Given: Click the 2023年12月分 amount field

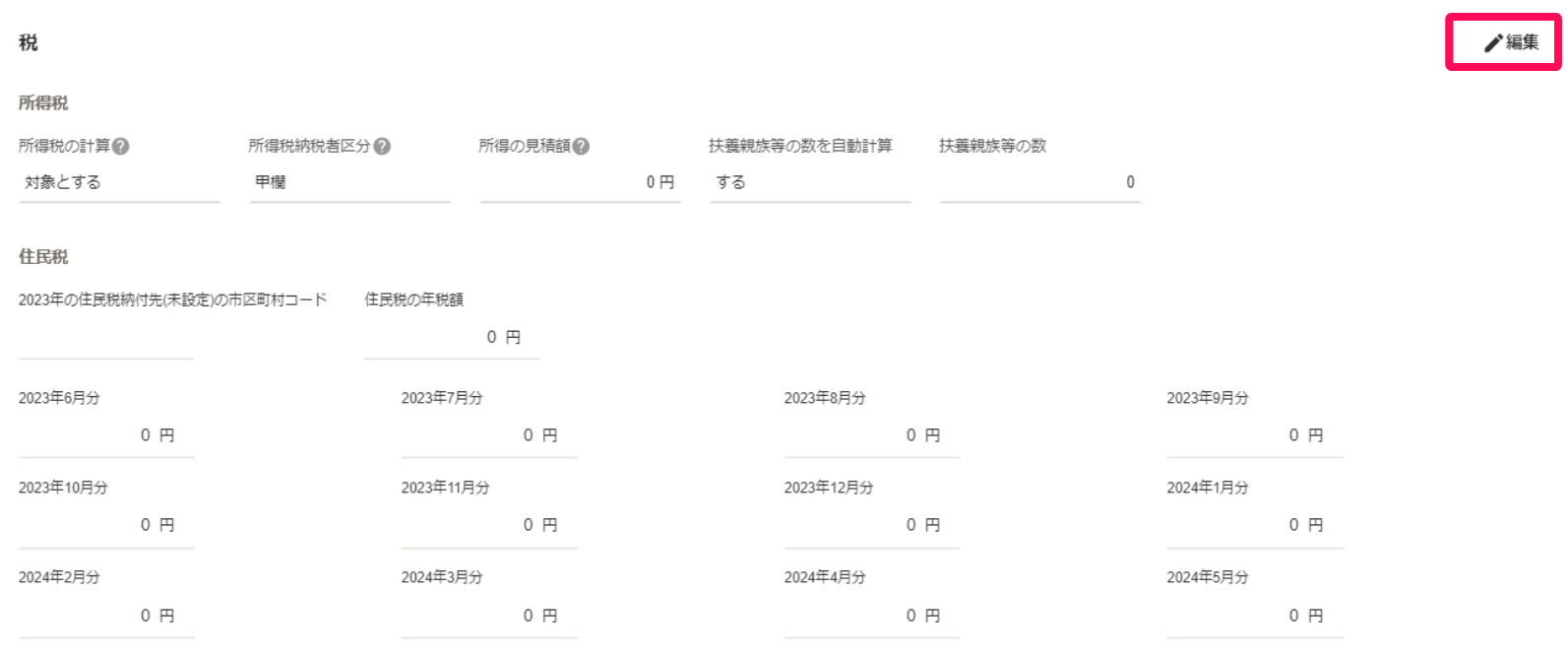Looking at the screenshot, I should [x=872, y=526].
